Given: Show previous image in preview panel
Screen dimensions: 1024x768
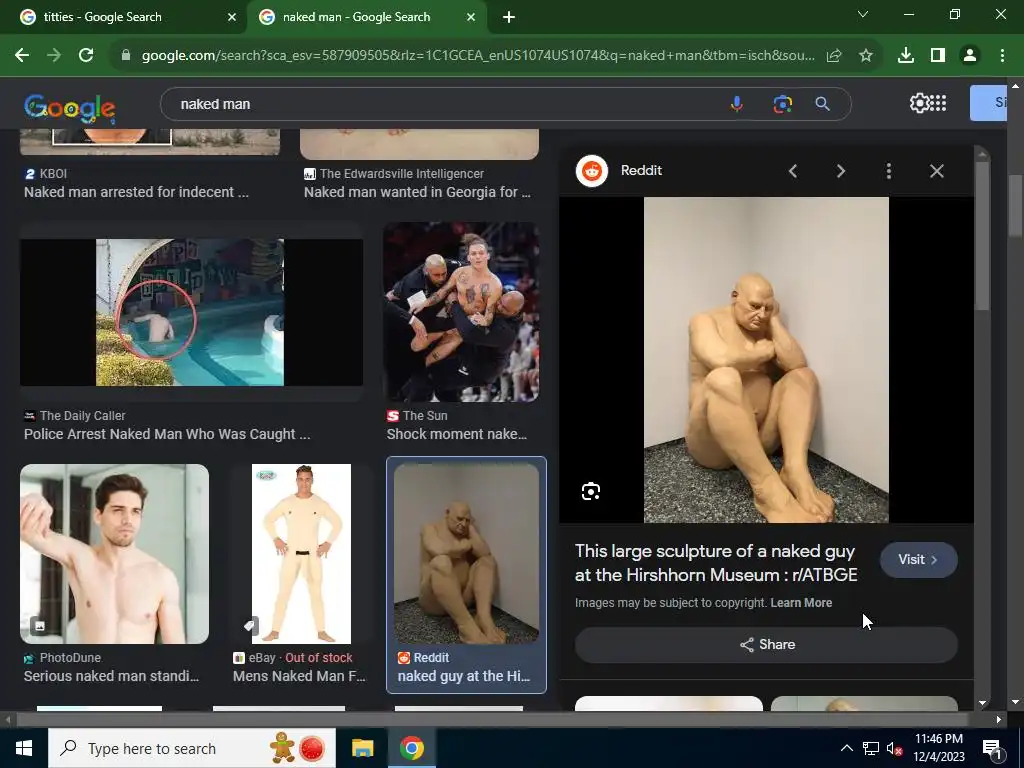Looking at the screenshot, I should 793,171.
